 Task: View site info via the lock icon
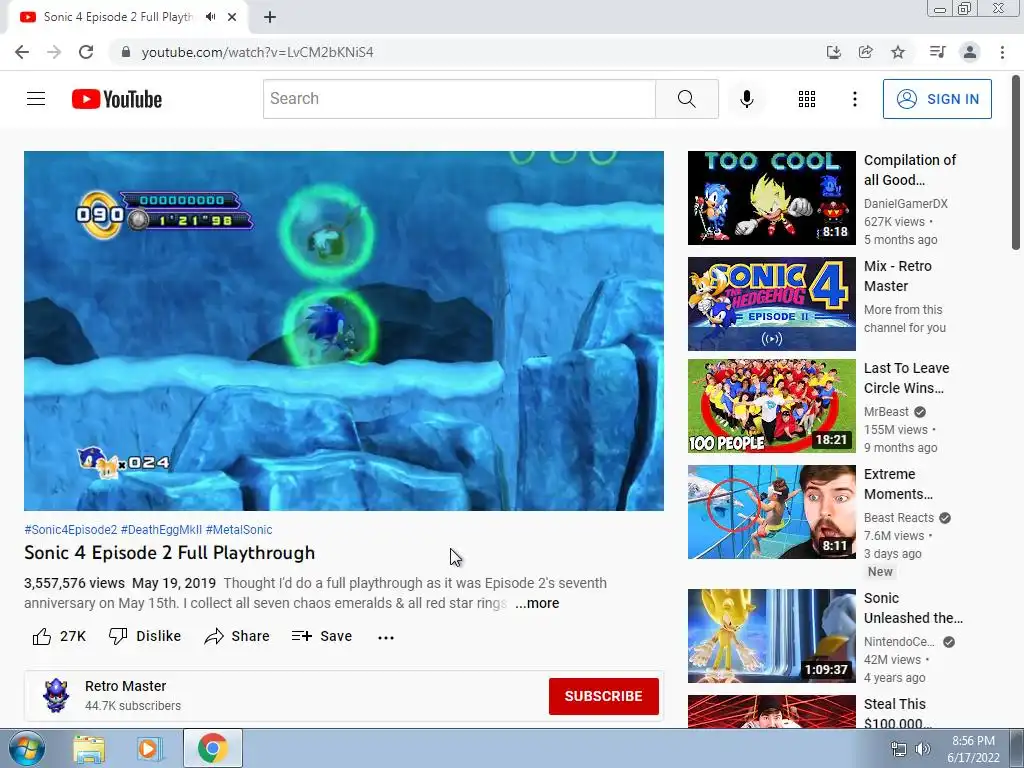pyautogui.click(x=126, y=52)
